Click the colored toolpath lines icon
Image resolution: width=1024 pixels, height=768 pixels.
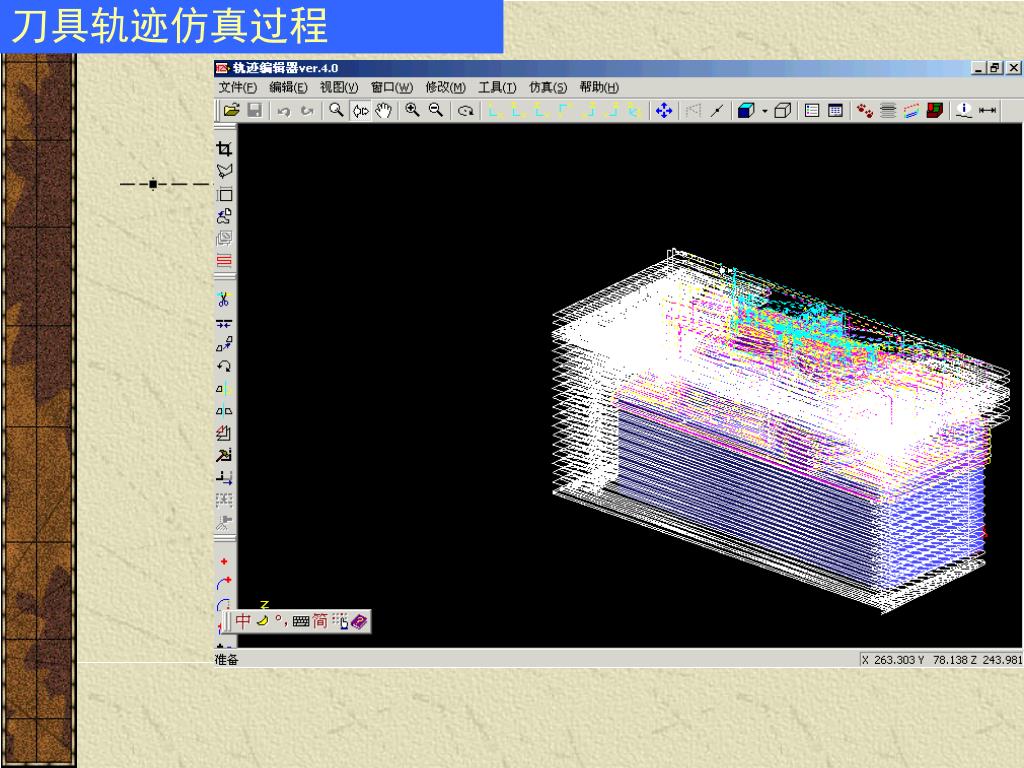[x=911, y=111]
